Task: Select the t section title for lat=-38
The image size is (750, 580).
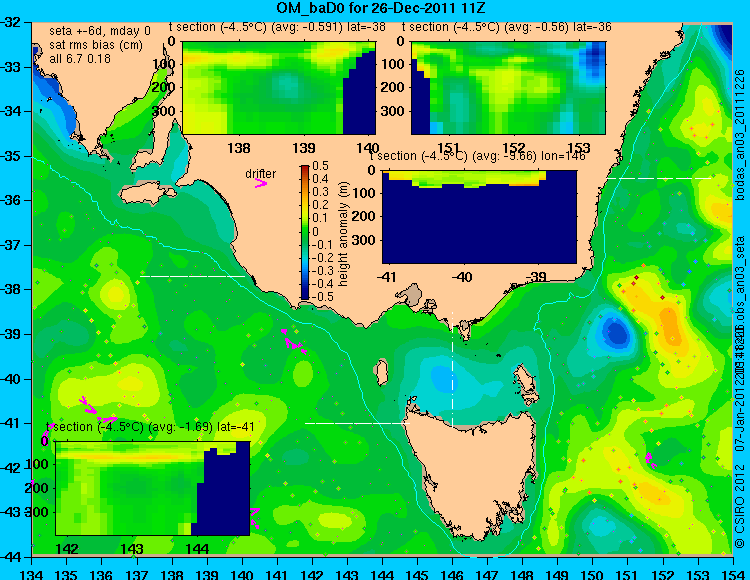Action: (277, 27)
